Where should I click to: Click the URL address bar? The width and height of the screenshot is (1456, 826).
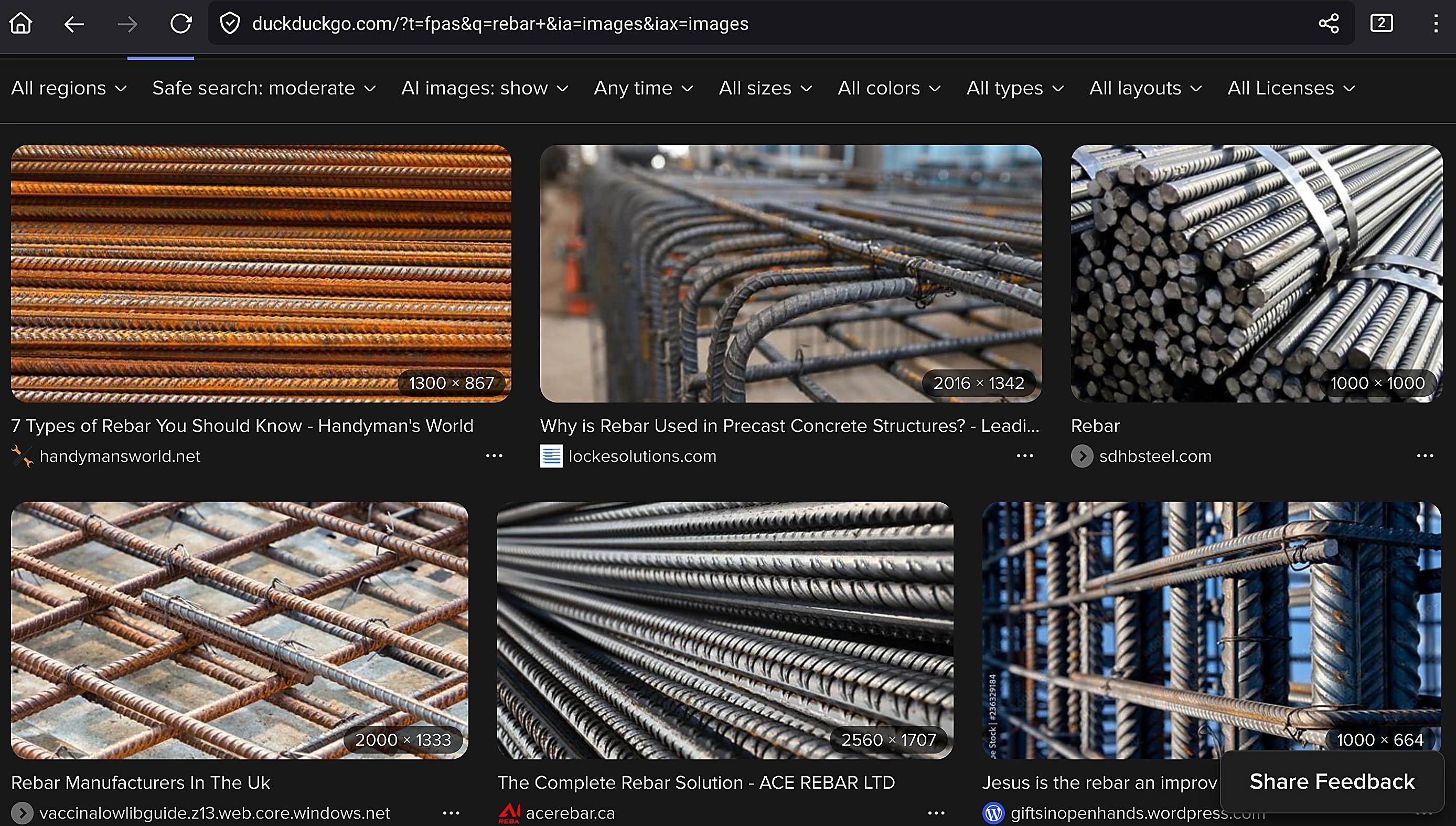pos(737,24)
